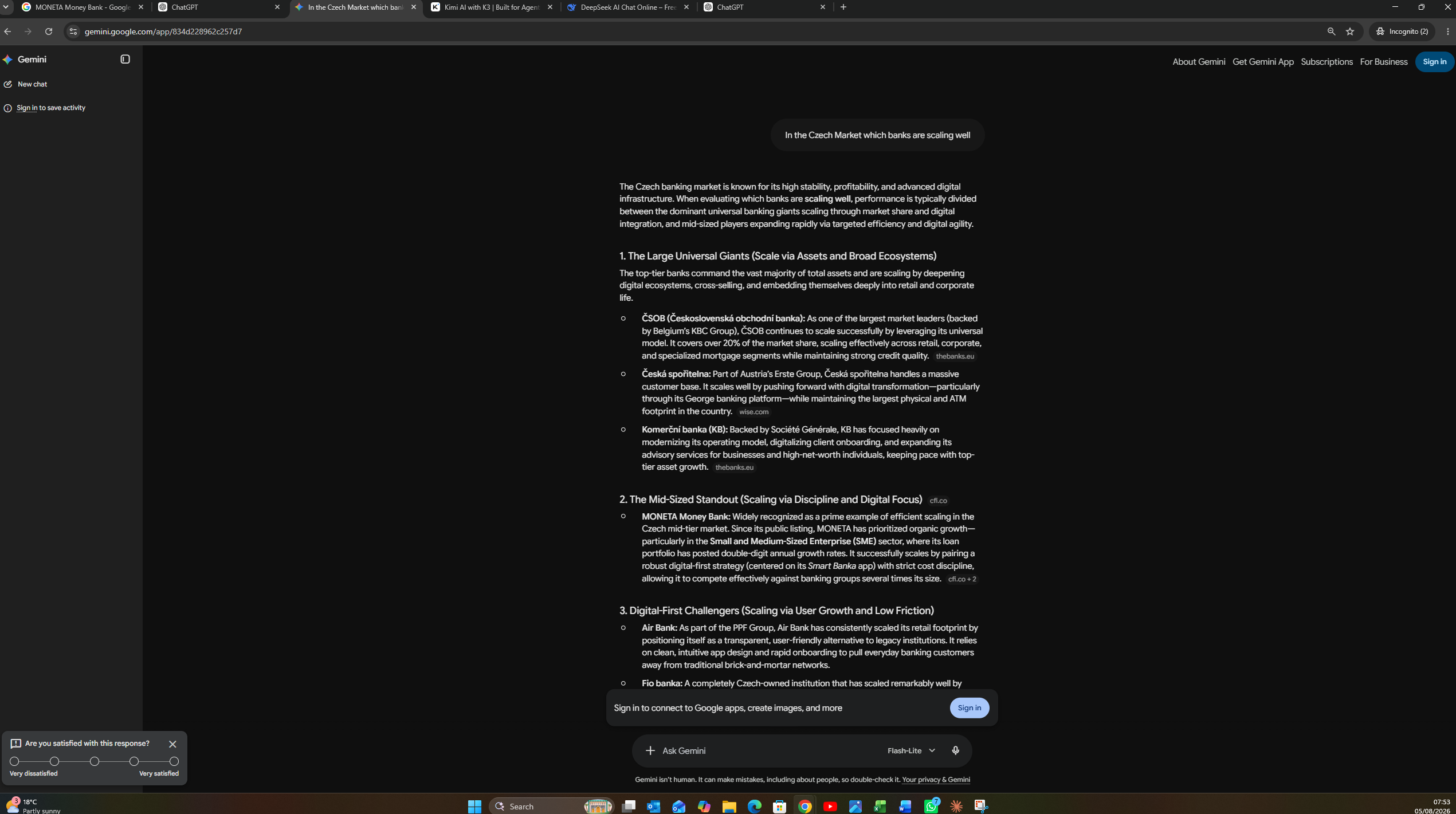Close the Kimi AI tab

pos(550,7)
